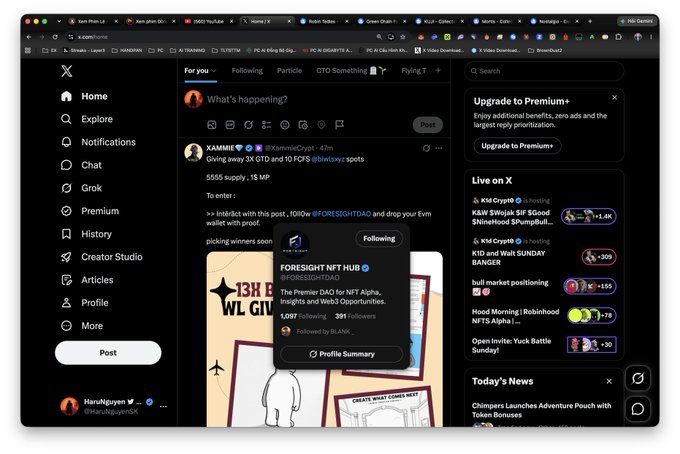Open the AI TRAINING bookmarks folder

(x=187, y=50)
